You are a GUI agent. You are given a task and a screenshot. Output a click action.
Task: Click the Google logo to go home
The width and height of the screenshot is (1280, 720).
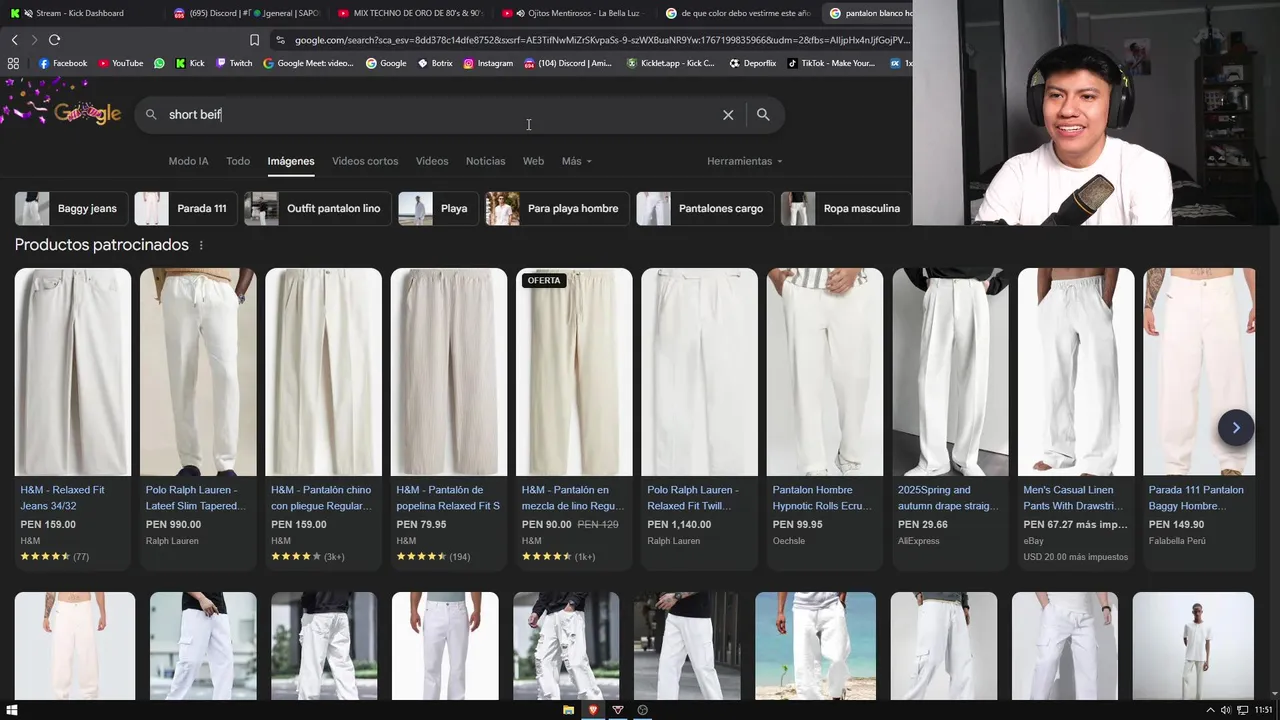click(x=87, y=113)
